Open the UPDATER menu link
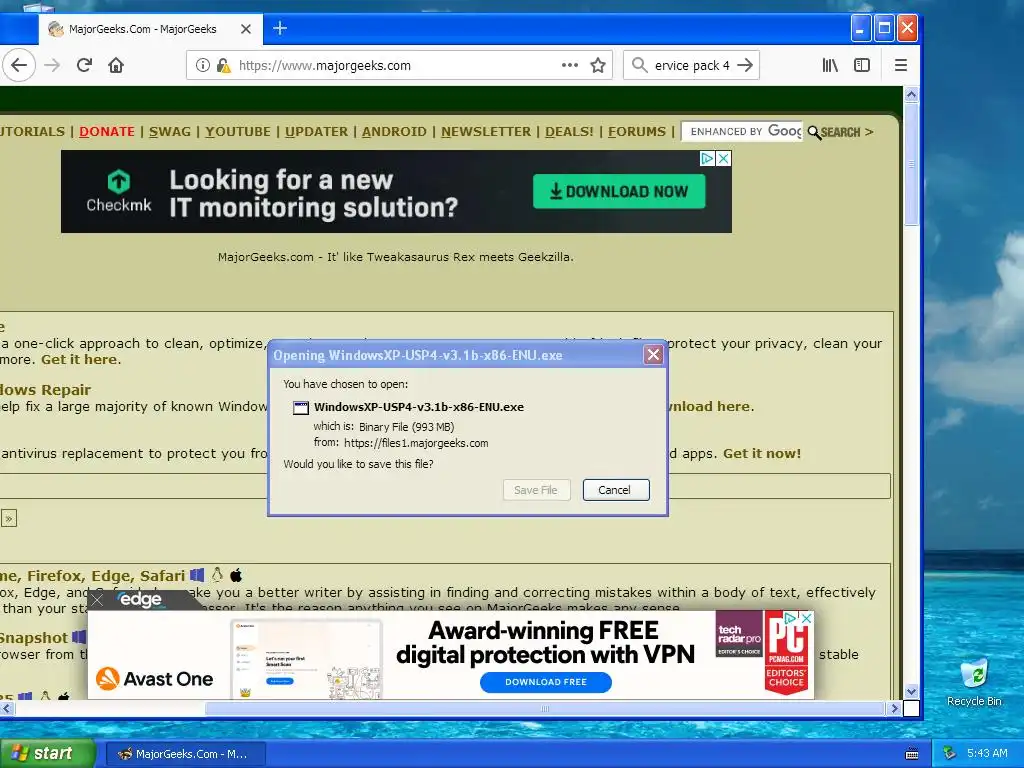1024x768 pixels. click(316, 131)
